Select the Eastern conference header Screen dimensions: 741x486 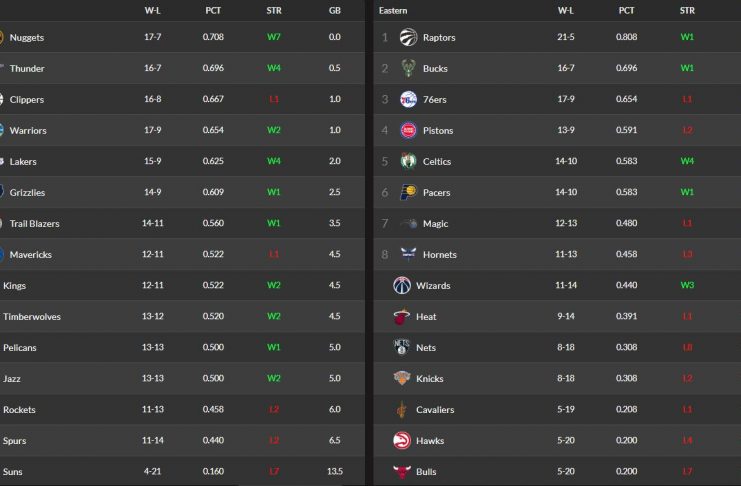tap(393, 10)
